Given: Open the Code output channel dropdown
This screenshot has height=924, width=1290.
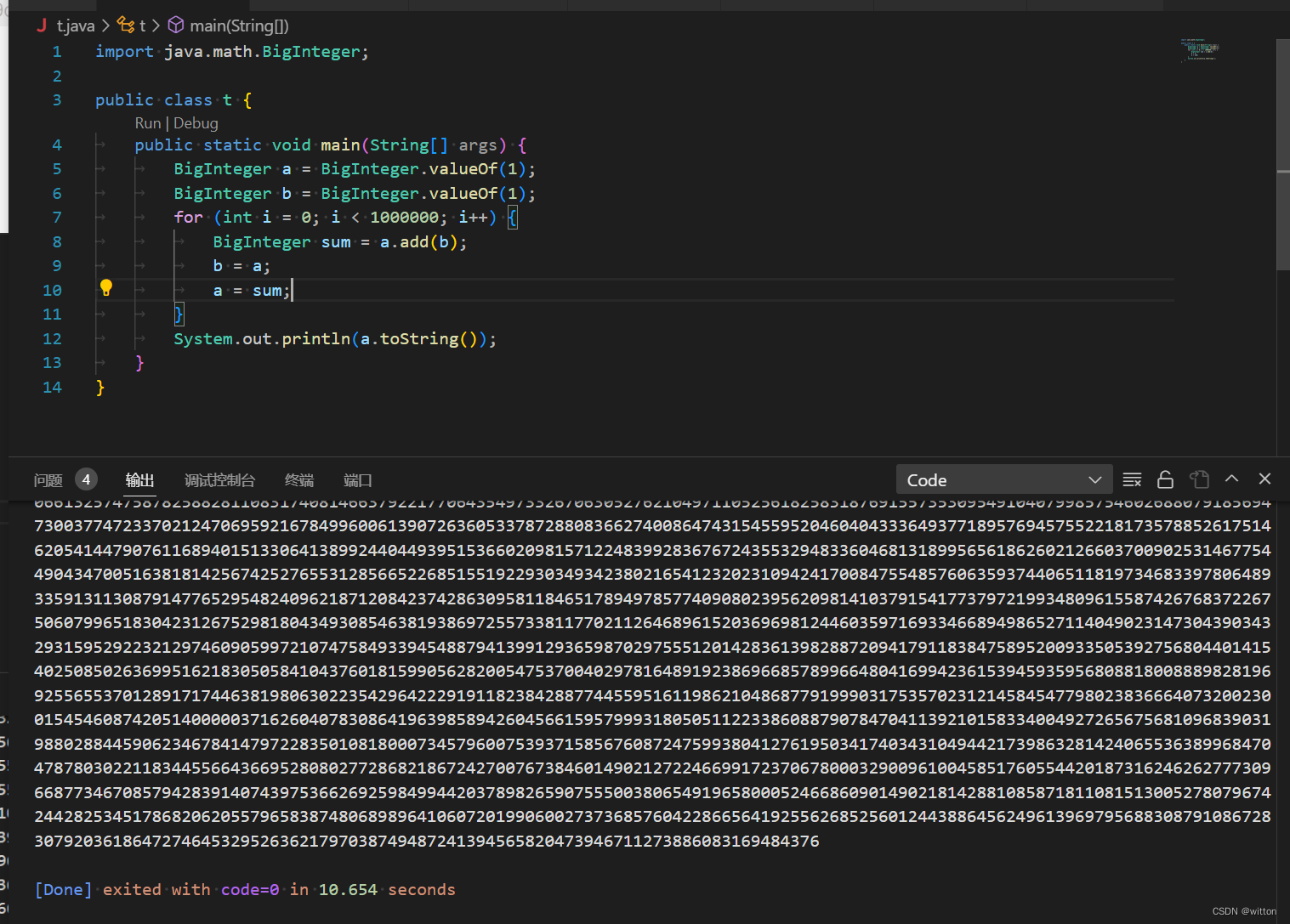Looking at the screenshot, I should tap(1004, 480).
